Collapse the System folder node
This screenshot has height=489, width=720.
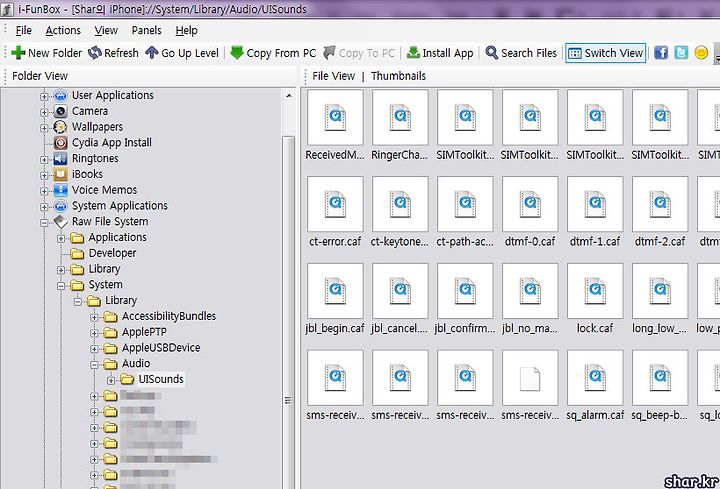61,286
